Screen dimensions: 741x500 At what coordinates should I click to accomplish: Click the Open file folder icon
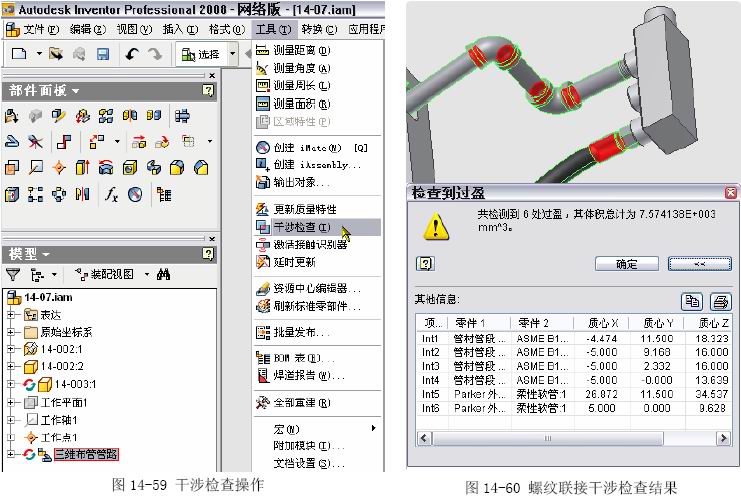point(56,54)
